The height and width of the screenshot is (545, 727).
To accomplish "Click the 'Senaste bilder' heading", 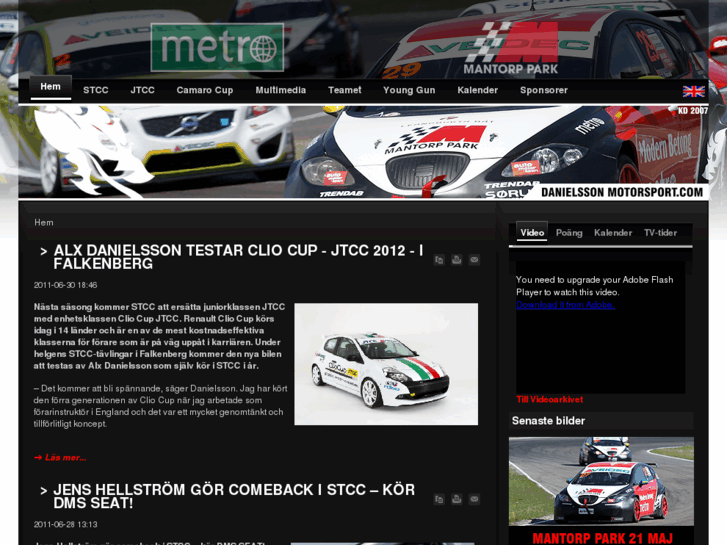I will (548, 421).
